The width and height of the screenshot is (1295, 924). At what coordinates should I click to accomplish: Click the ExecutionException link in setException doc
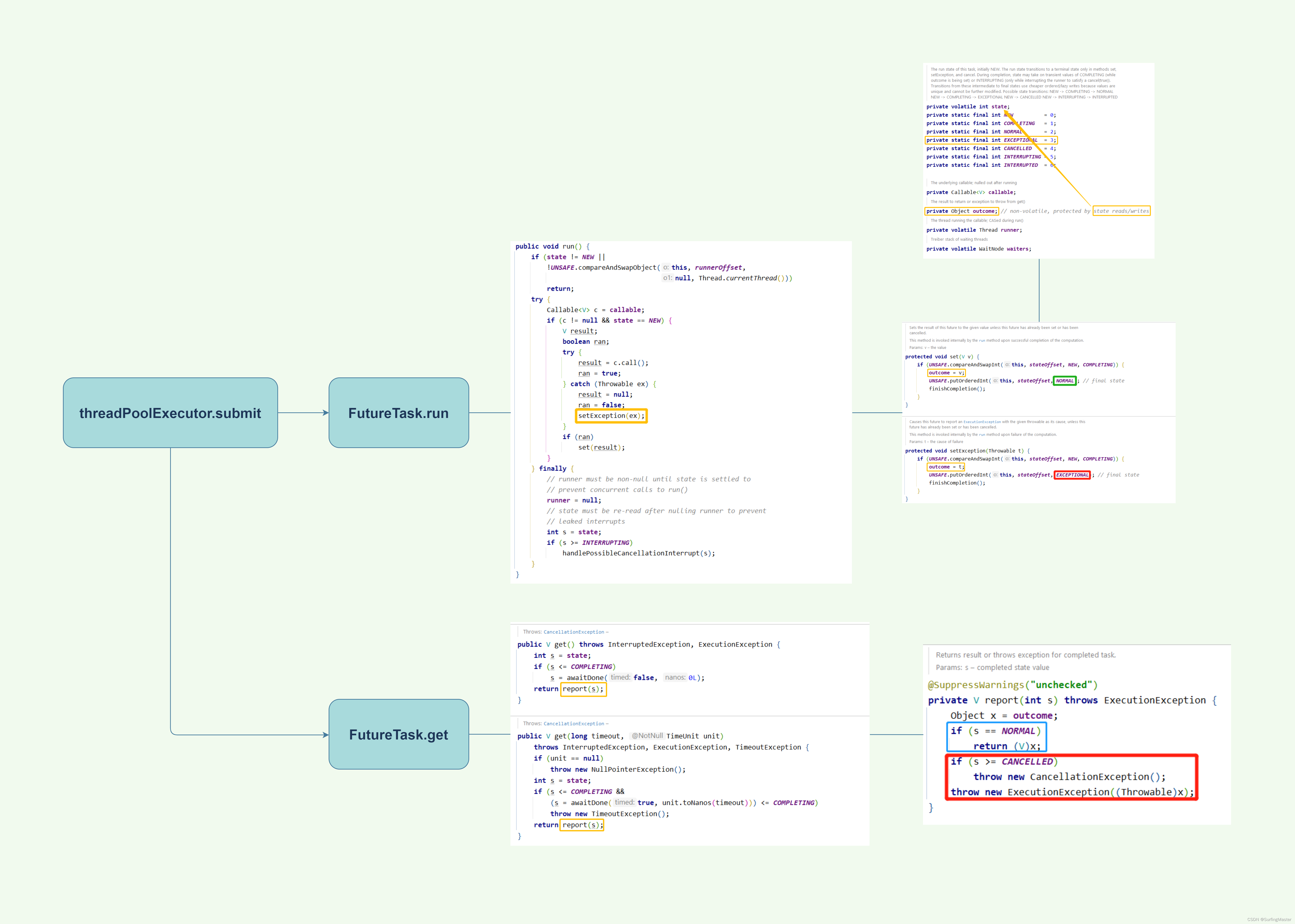[982, 422]
